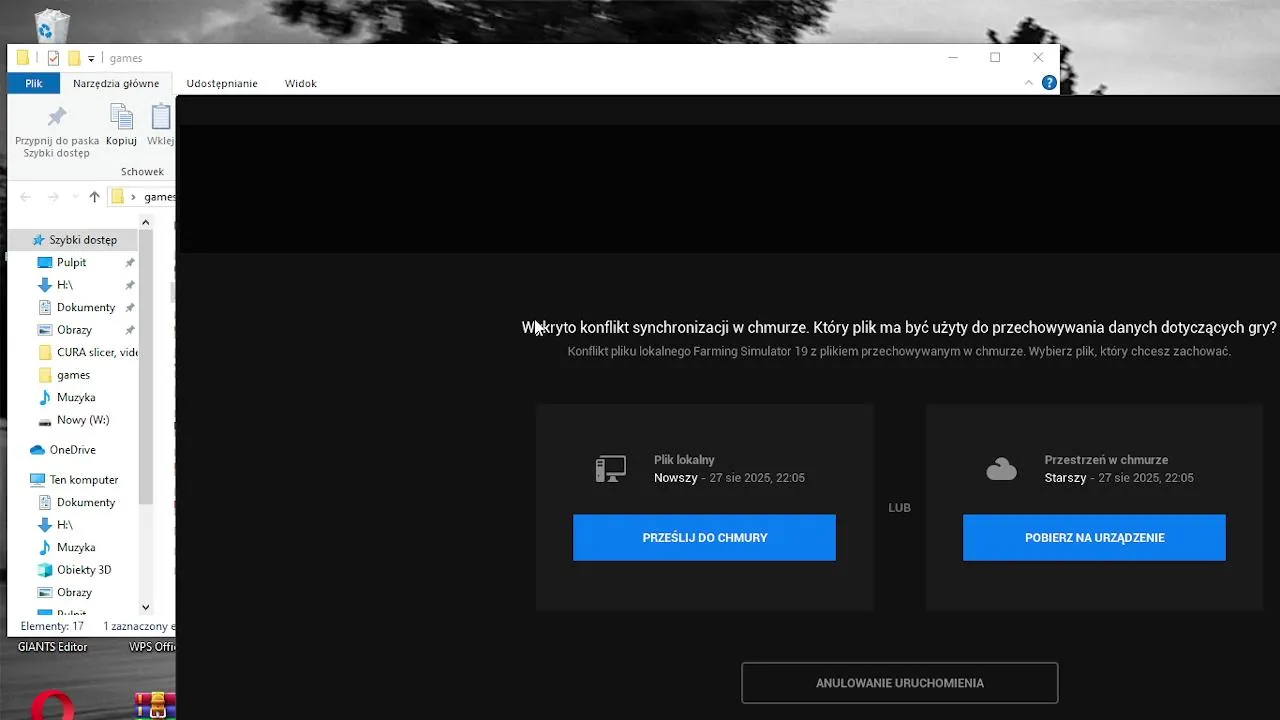Click the OneDrive cloud icon in the navigation pane
The image size is (1280, 720).
point(37,450)
